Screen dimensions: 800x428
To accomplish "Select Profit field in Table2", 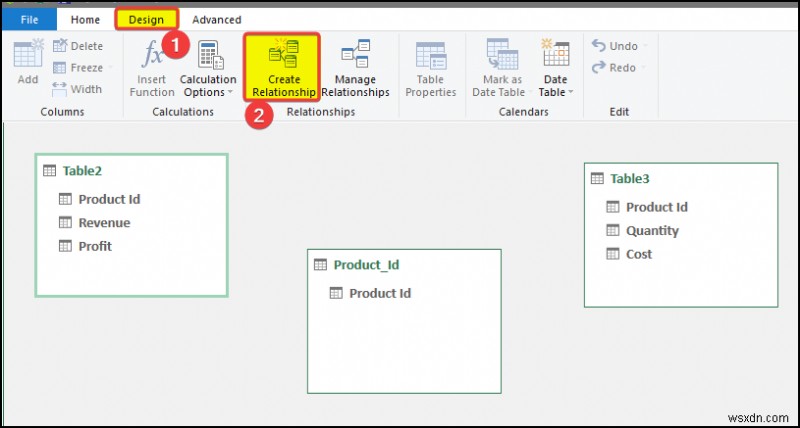I will tap(95, 246).
